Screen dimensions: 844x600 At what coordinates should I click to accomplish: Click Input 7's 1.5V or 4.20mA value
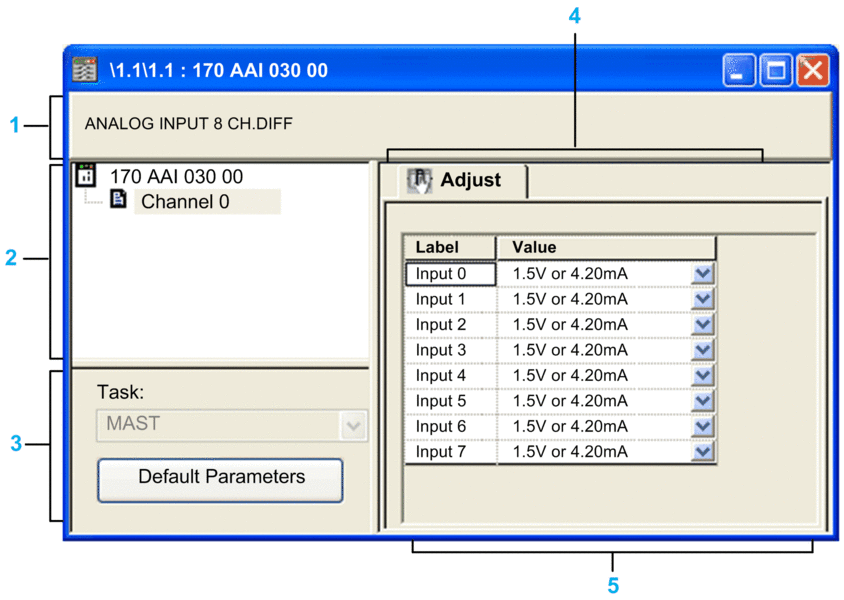[x=570, y=452]
